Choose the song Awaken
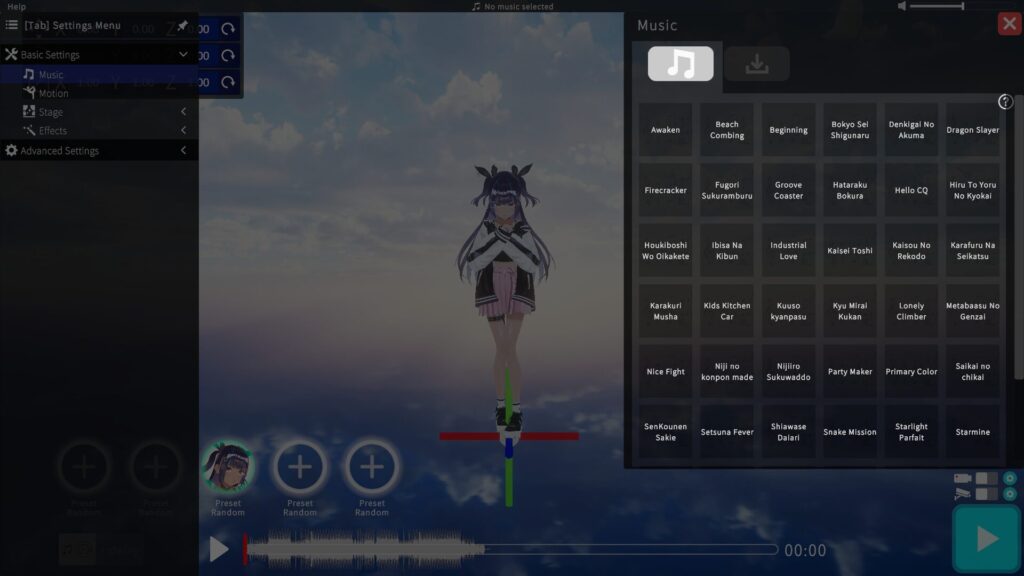The image size is (1024, 576). click(x=665, y=129)
